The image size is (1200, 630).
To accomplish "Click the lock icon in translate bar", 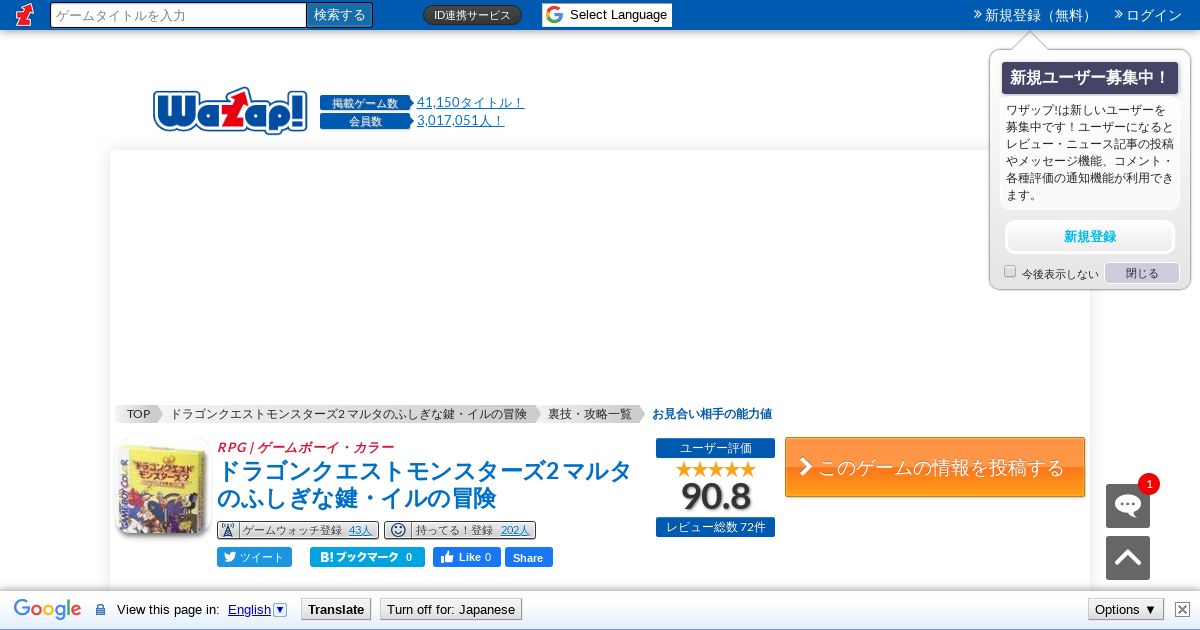I will 100,609.
